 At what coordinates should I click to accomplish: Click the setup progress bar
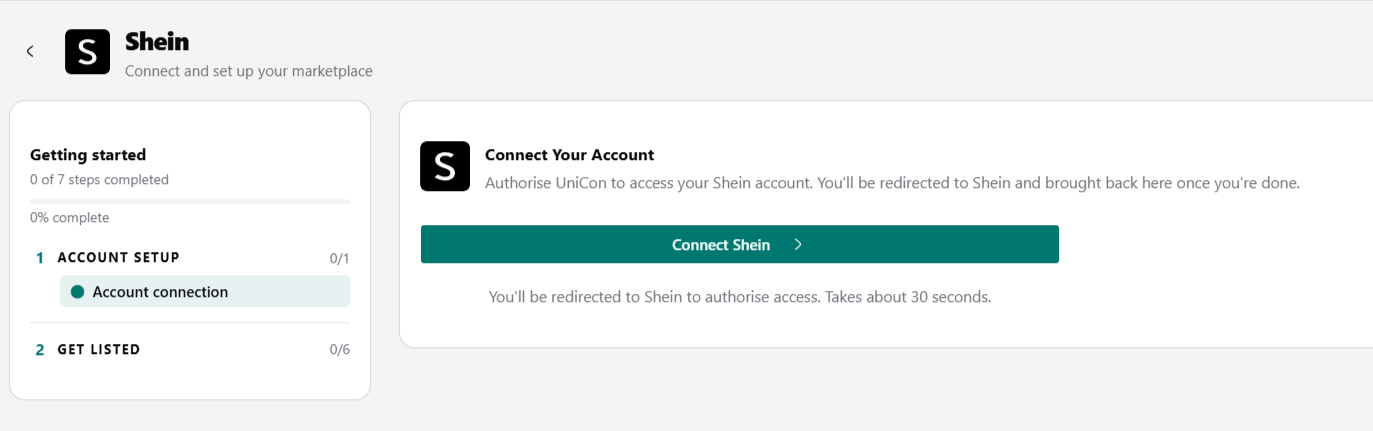tap(190, 202)
